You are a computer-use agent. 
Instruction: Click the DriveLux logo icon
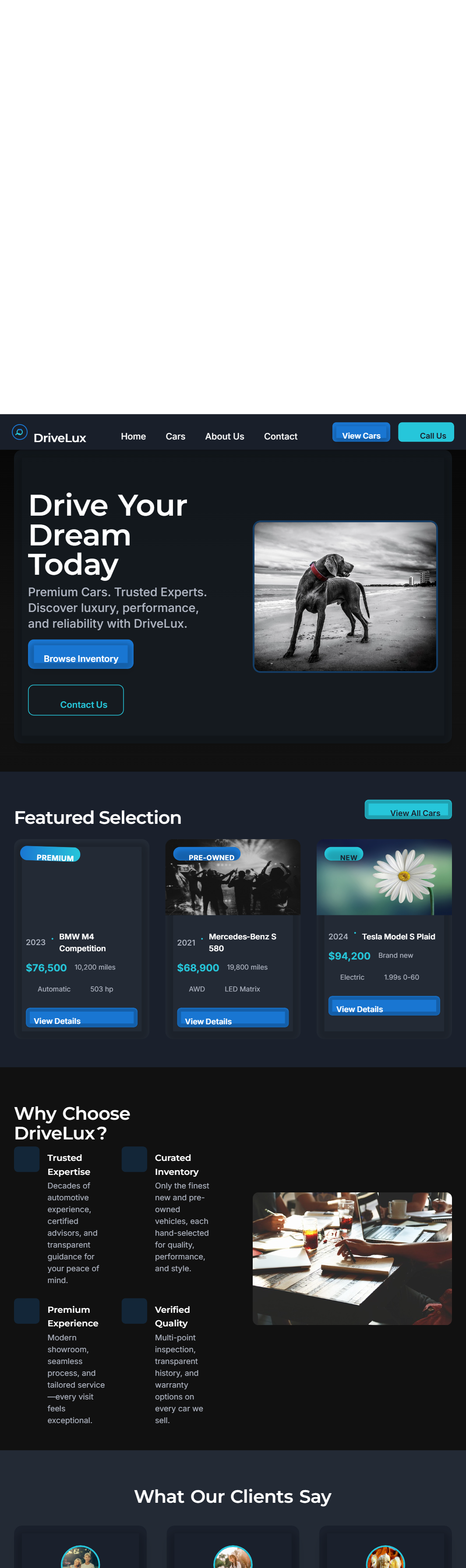[x=20, y=432]
